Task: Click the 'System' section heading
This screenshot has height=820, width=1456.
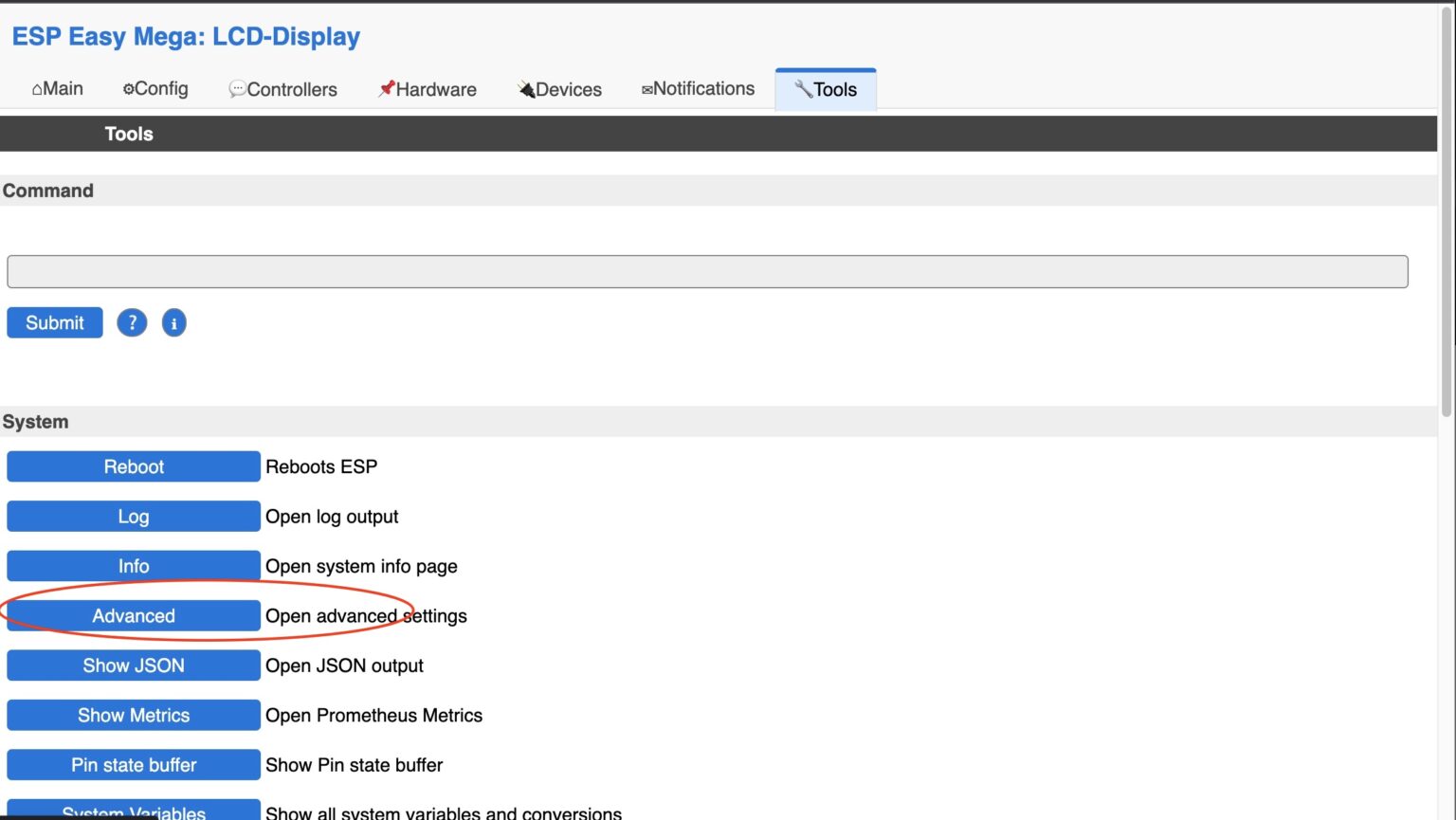Action: tap(35, 422)
